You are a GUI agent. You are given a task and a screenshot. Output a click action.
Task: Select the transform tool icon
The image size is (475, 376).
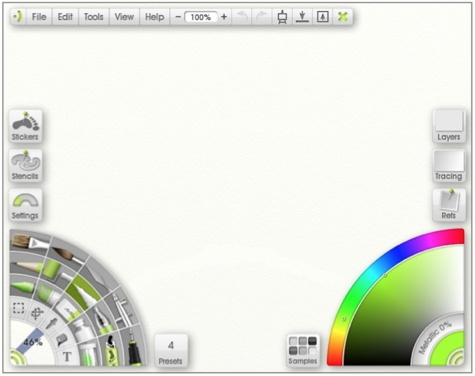[37, 313]
